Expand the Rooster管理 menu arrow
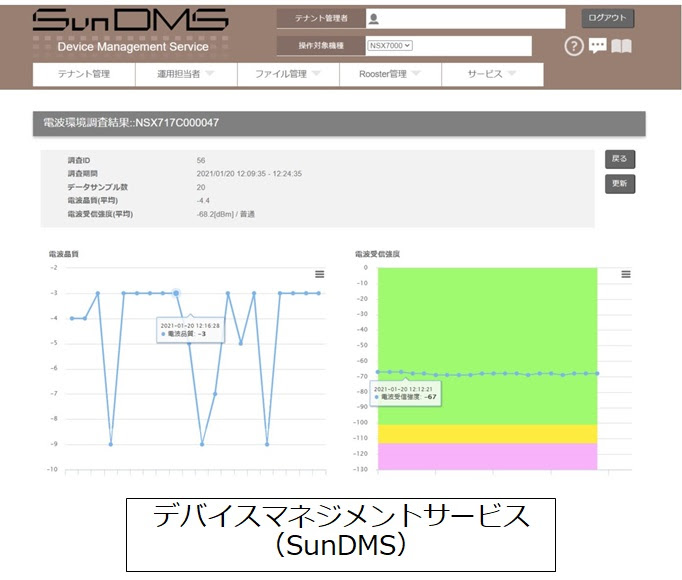 416,73
